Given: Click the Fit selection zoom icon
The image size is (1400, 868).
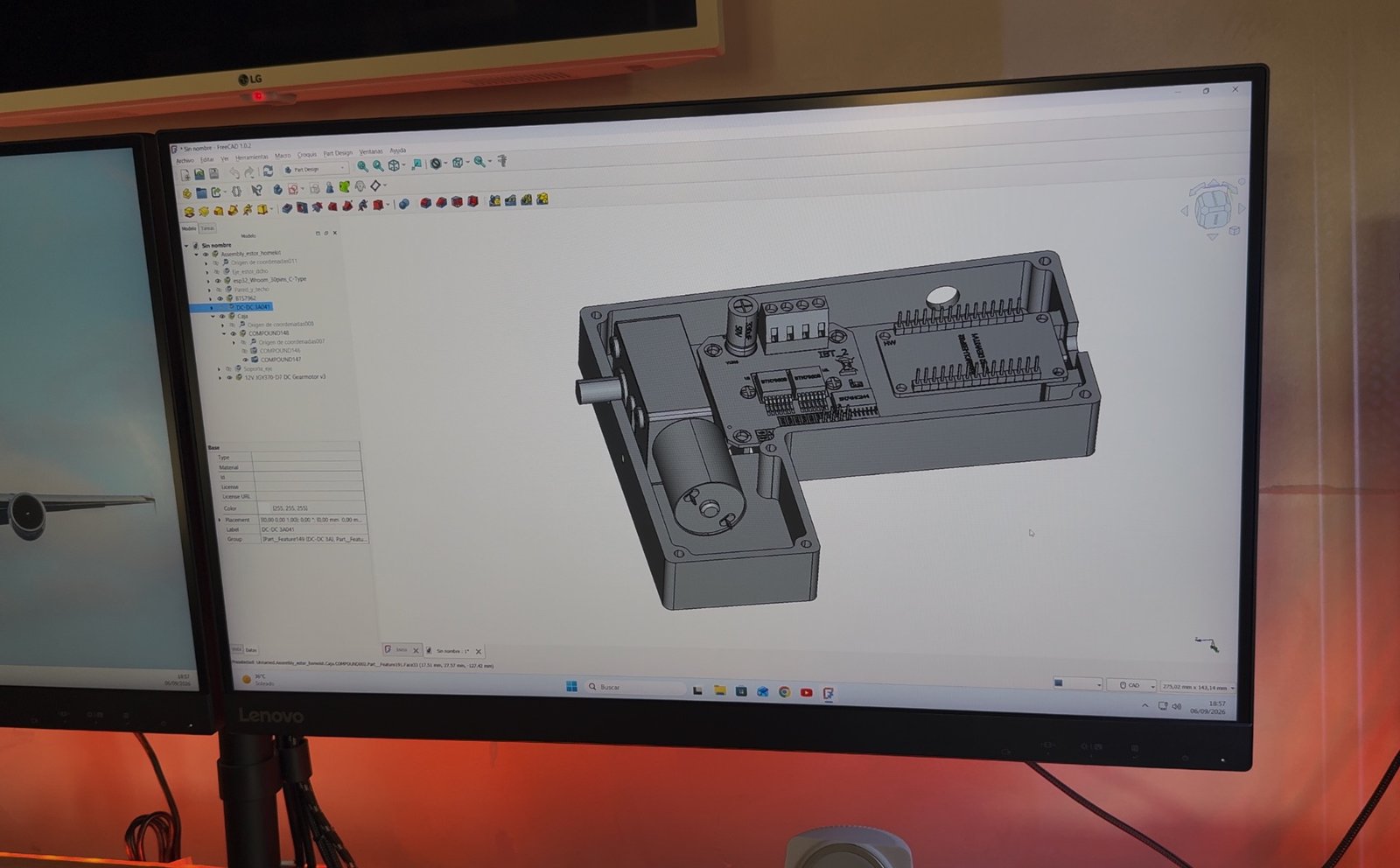Looking at the screenshot, I should (x=378, y=165).
